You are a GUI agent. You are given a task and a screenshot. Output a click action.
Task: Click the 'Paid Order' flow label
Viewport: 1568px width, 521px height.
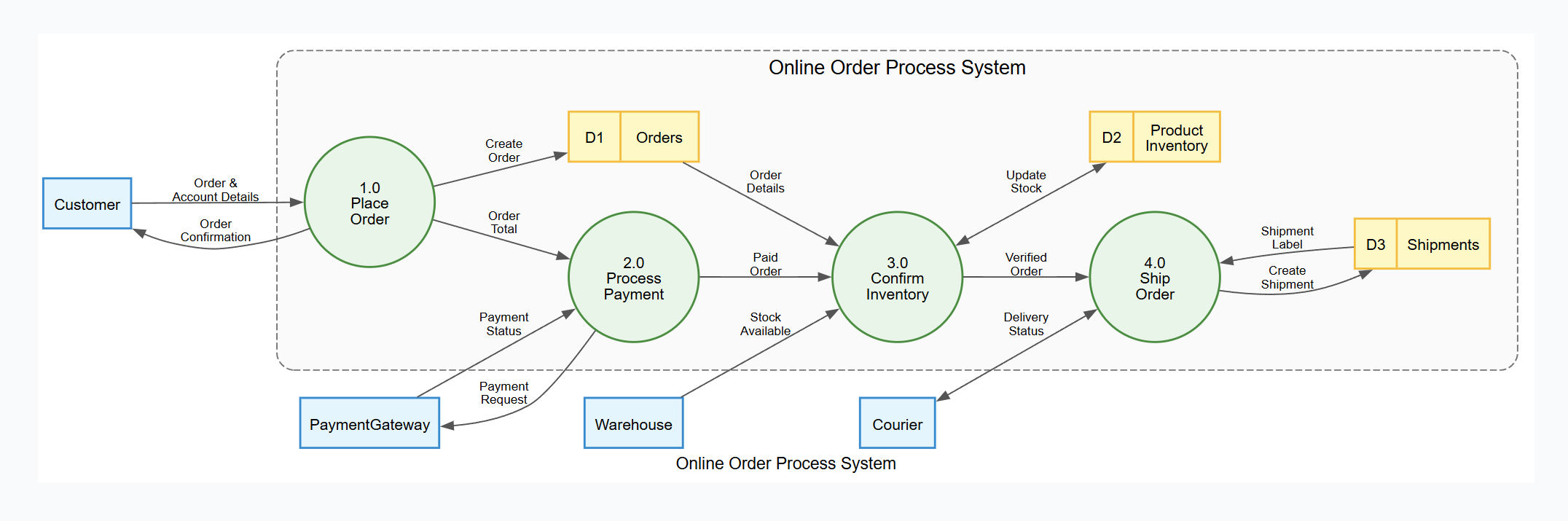[765, 265]
